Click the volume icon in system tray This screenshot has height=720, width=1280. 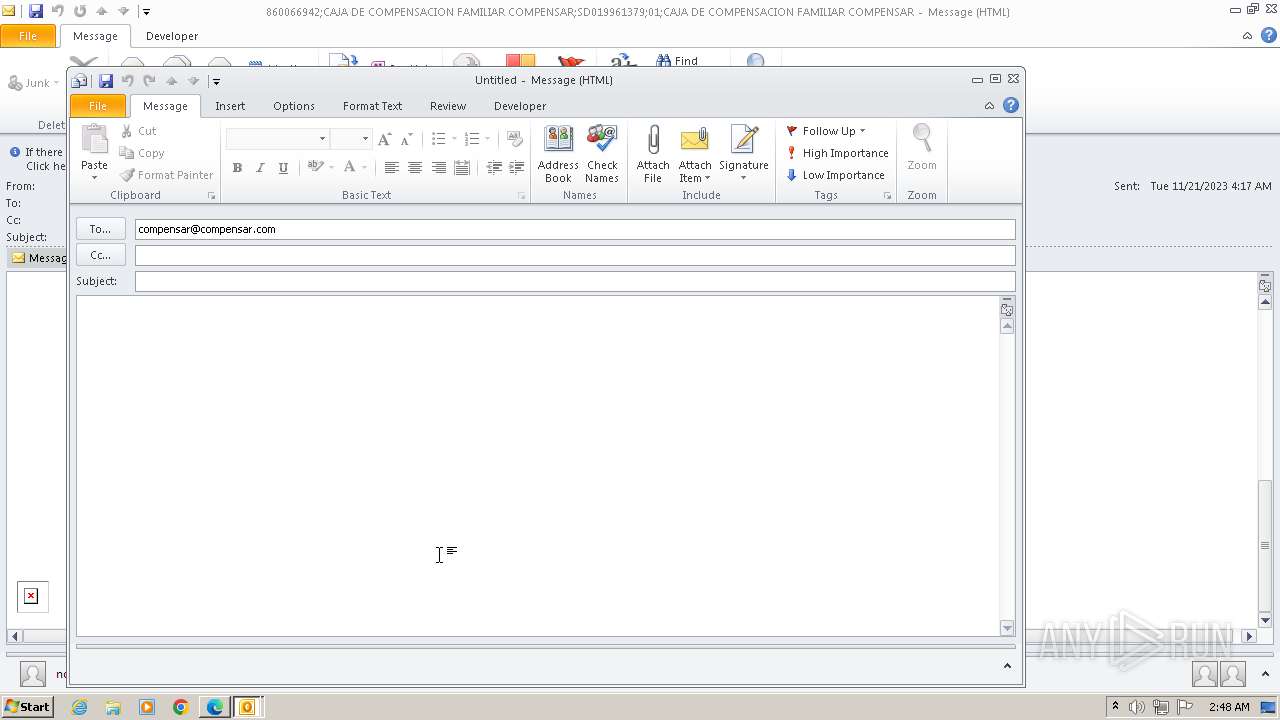[x=1137, y=707]
